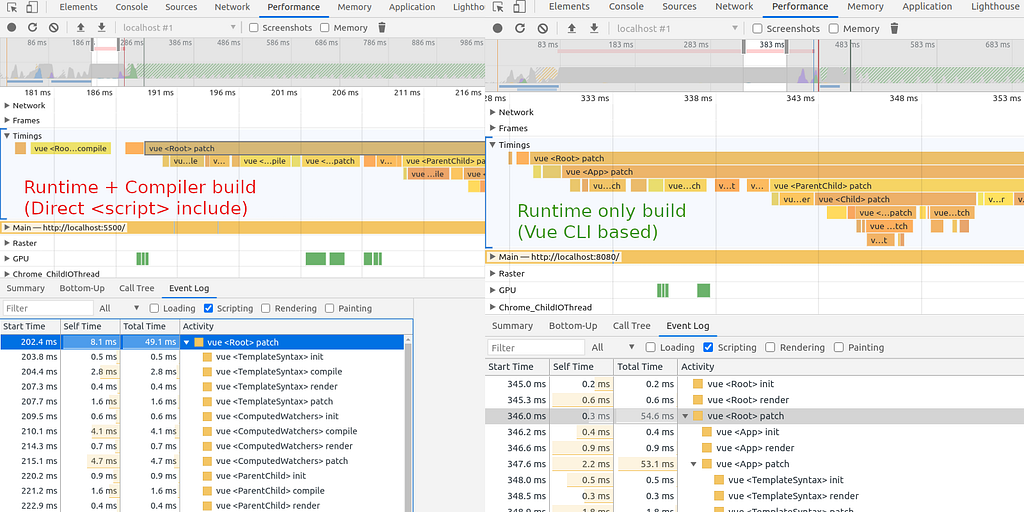Open localhost #1 profile dropdown in right panel
The height and width of the screenshot is (512, 1024).
point(677,28)
